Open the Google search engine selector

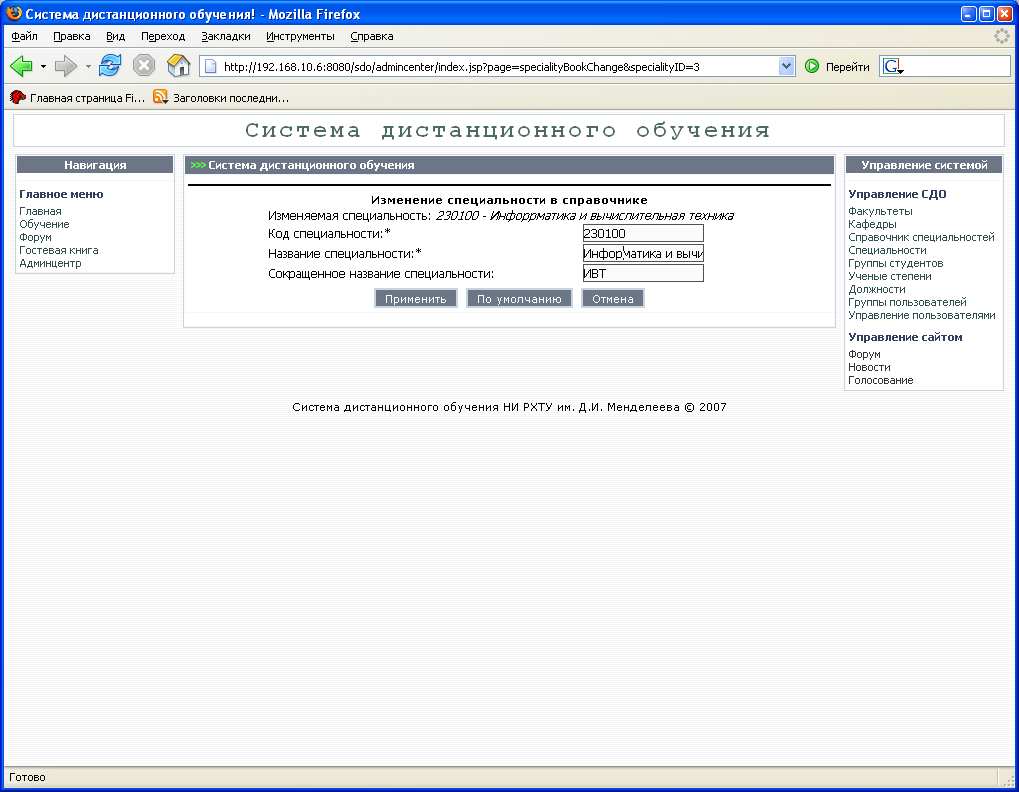893,66
